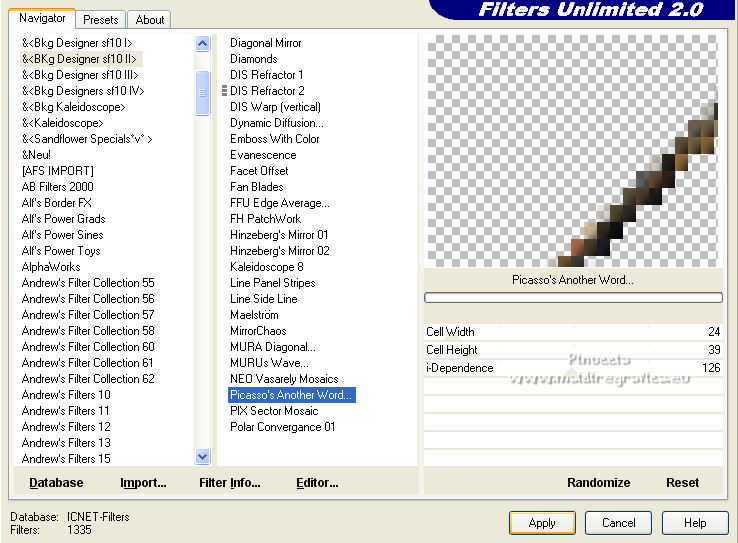Screen dimensions: 738x543
Task: Select the &Neu! category
Action: point(36,155)
